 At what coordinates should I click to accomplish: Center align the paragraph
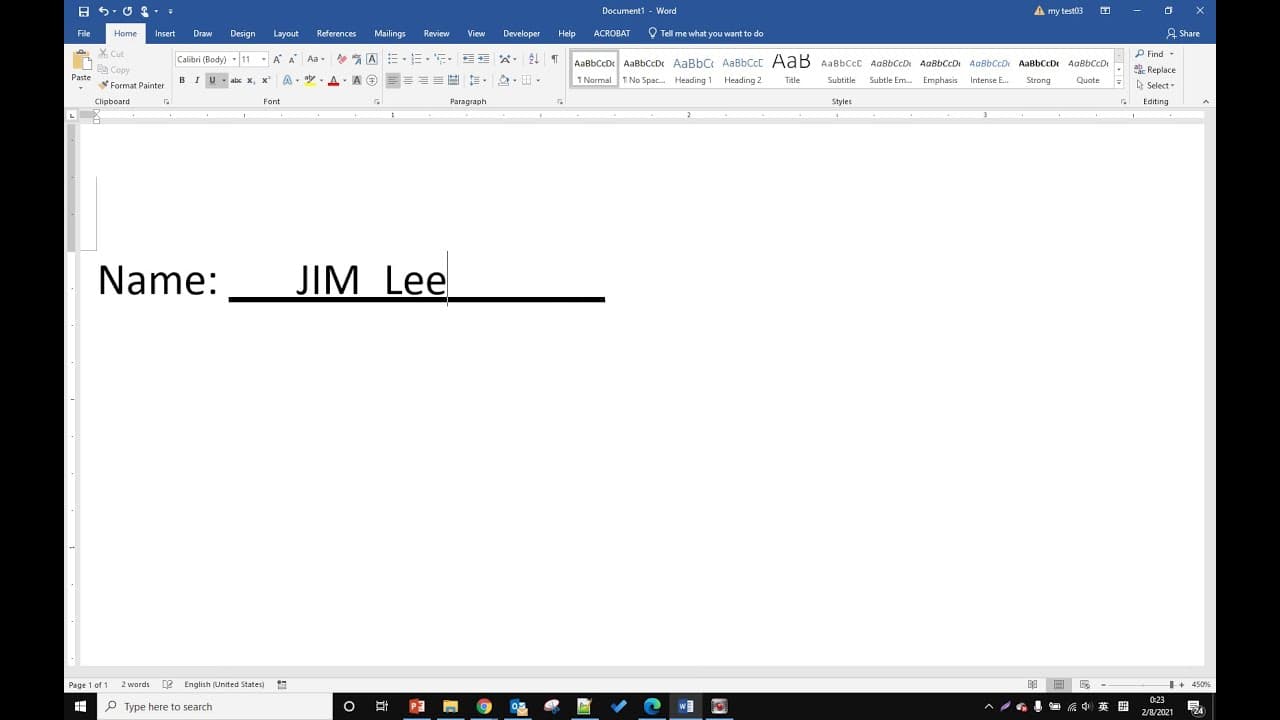pos(408,80)
